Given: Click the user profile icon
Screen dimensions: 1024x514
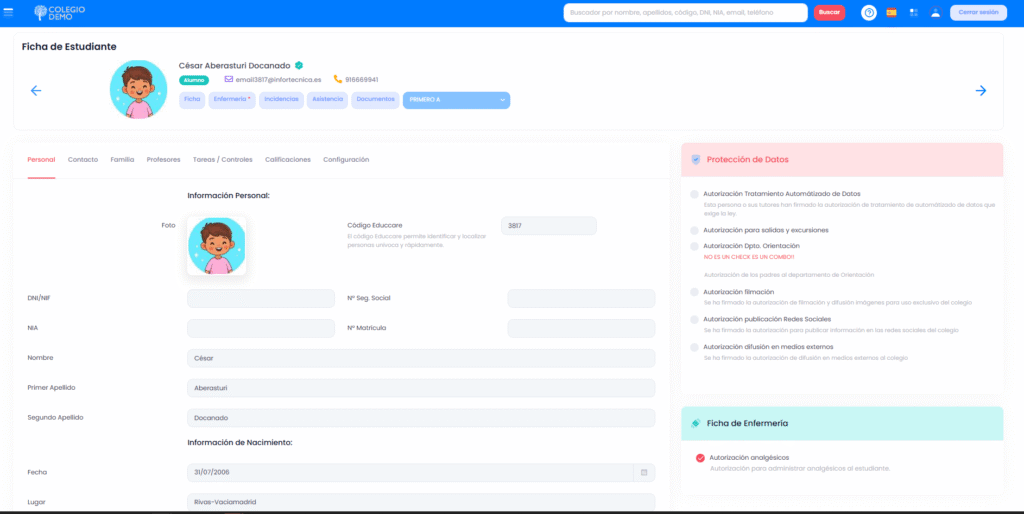Looking at the screenshot, I should pyautogui.click(x=935, y=13).
